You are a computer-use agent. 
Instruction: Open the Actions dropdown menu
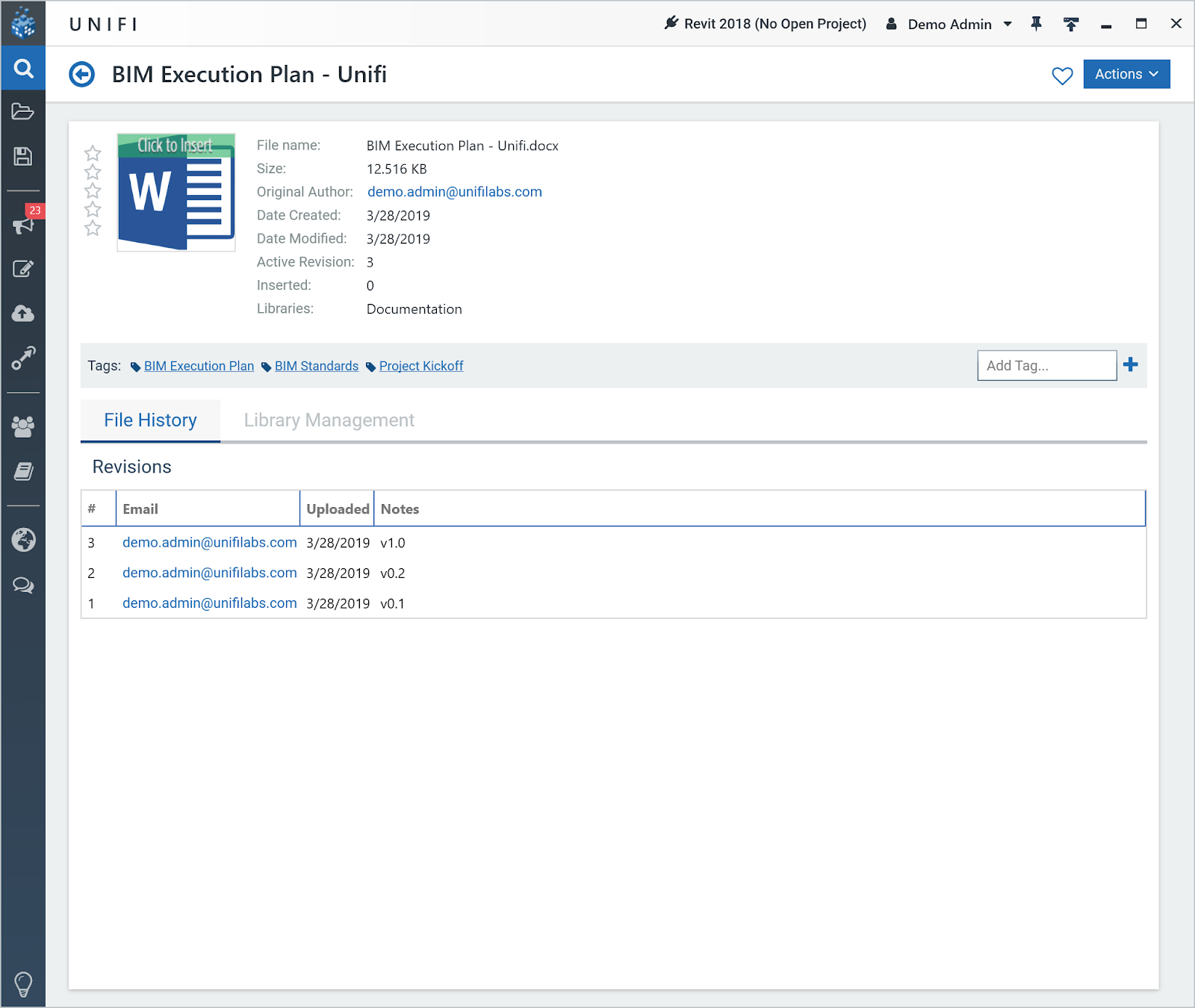pyautogui.click(x=1126, y=74)
